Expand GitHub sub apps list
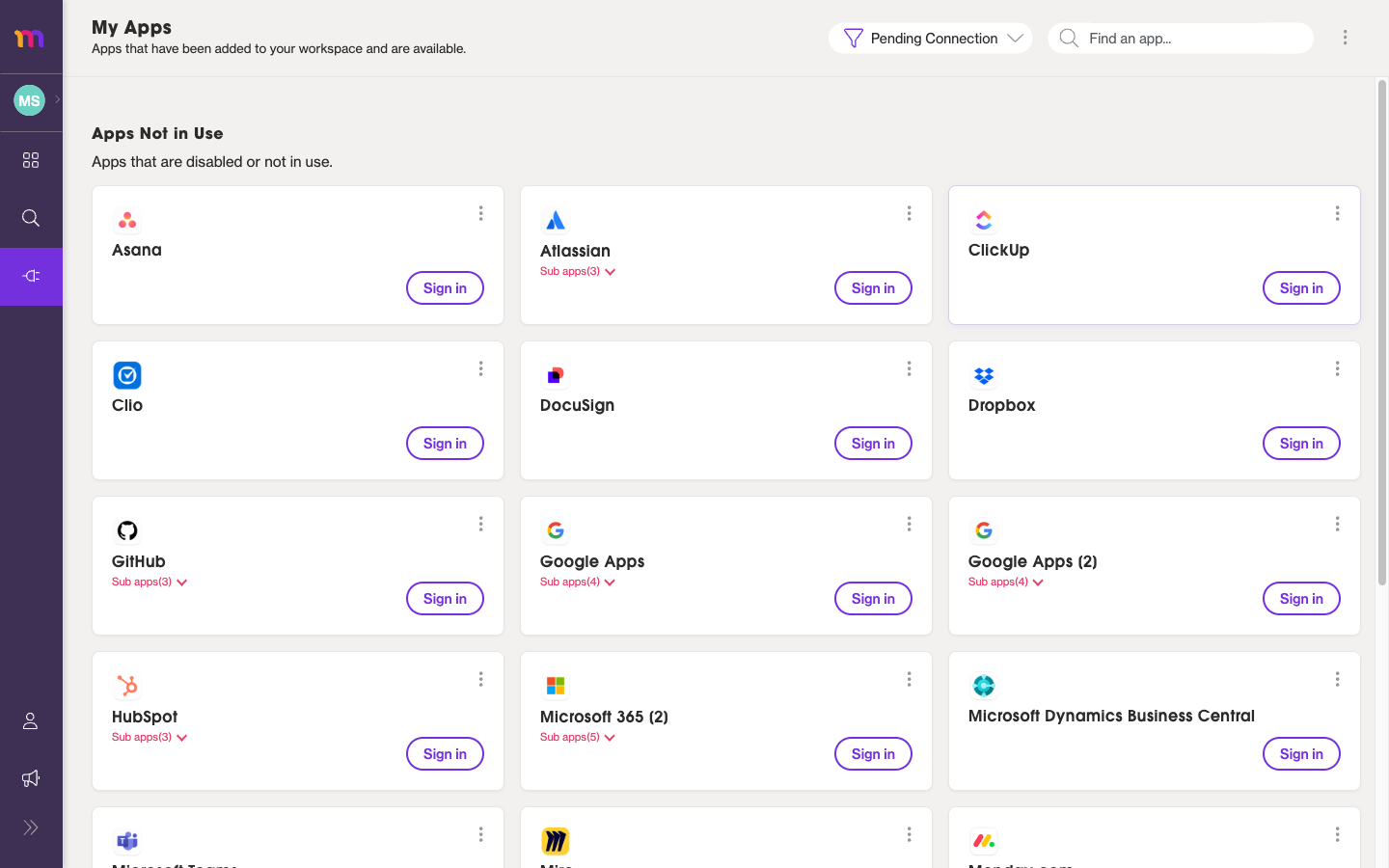 (x=150, y=583)
